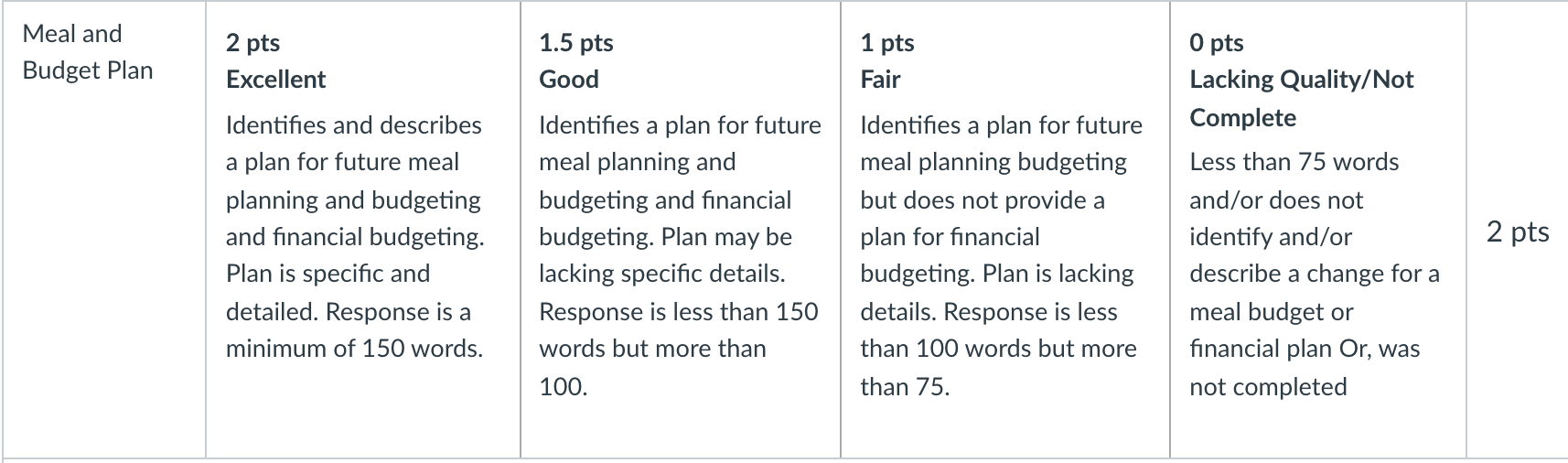Select the 0 pts Lacking Quality/Not Complete rating
The height and width of the screenshot is (463, 1568).
[x=1318, y=229]
